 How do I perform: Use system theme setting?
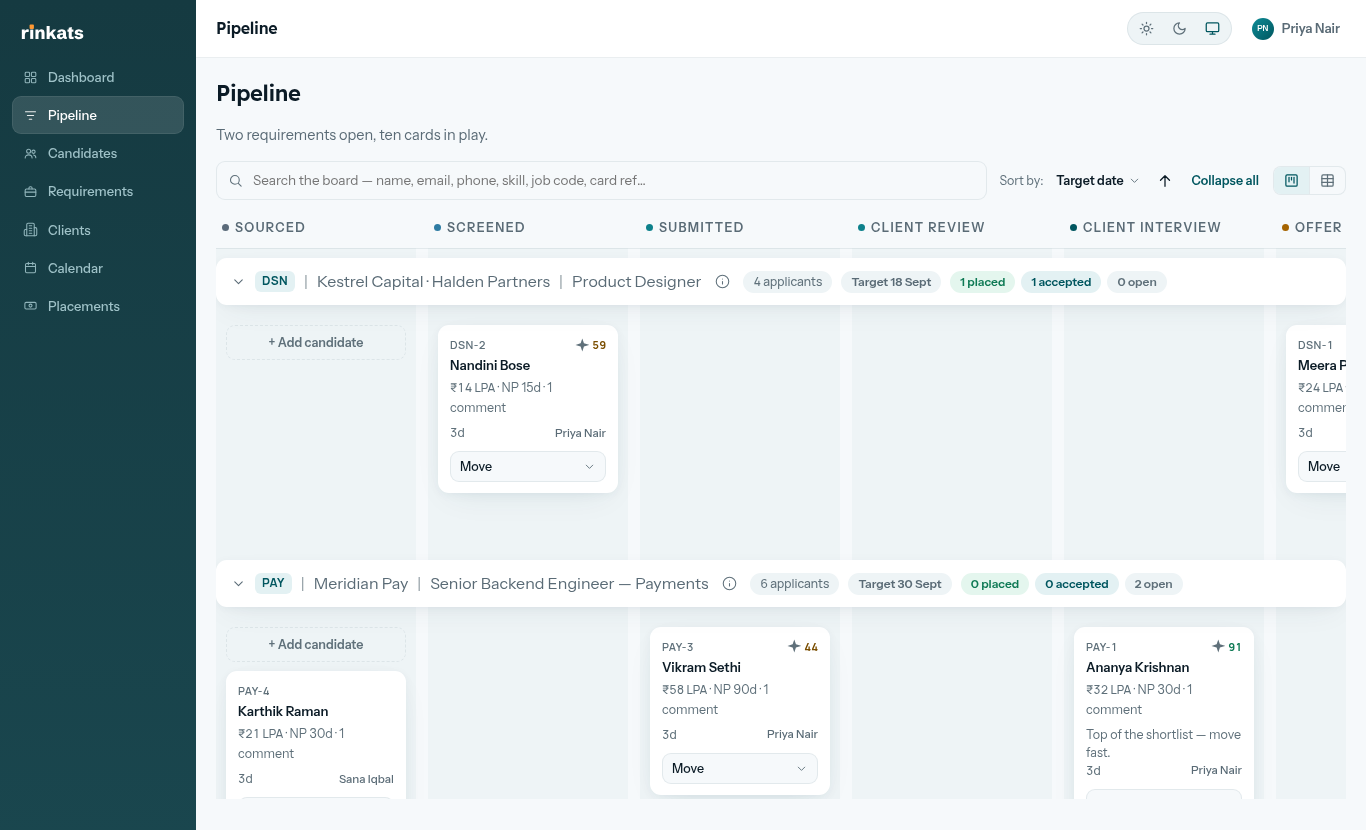pos(1212,29)
